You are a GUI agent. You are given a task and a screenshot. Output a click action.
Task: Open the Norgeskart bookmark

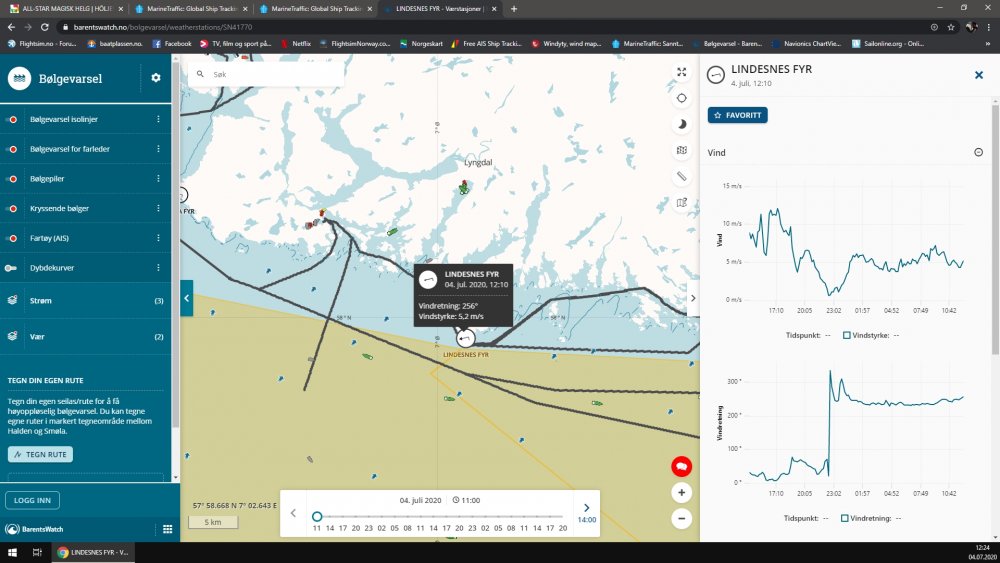421,44
